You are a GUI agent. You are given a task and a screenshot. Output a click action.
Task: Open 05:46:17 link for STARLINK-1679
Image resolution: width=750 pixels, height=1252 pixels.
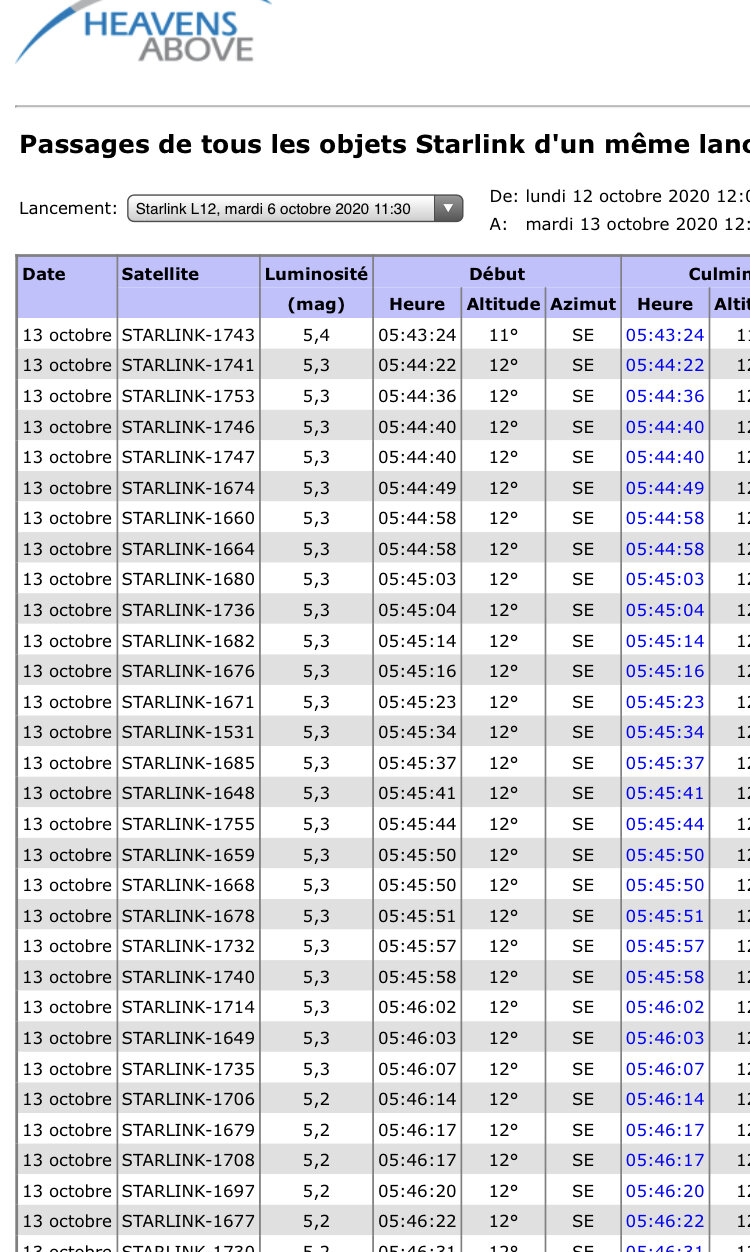pyautogui.click(x=665, y=1130)
